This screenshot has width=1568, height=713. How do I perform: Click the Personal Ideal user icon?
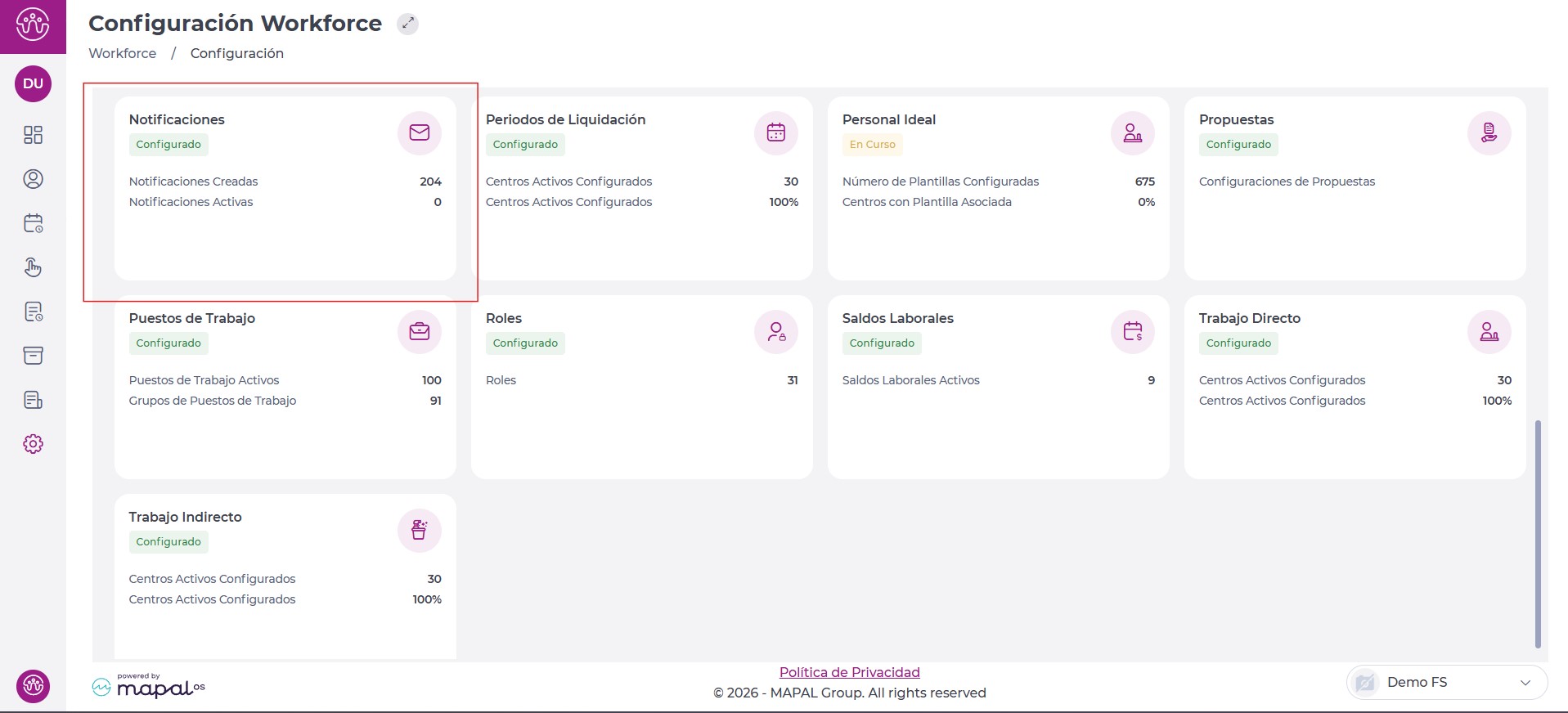(1132, 132)
